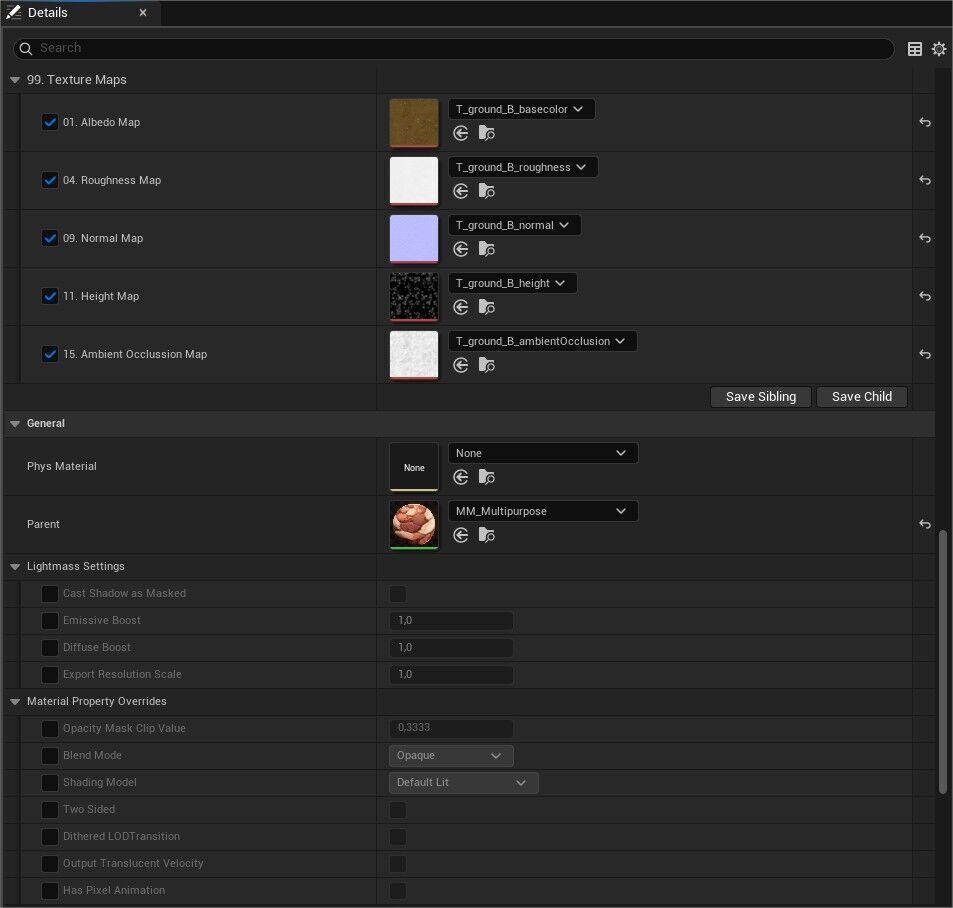Collapse the Lightmass Settings section
953x908 pixels.
tap(15, 566)
